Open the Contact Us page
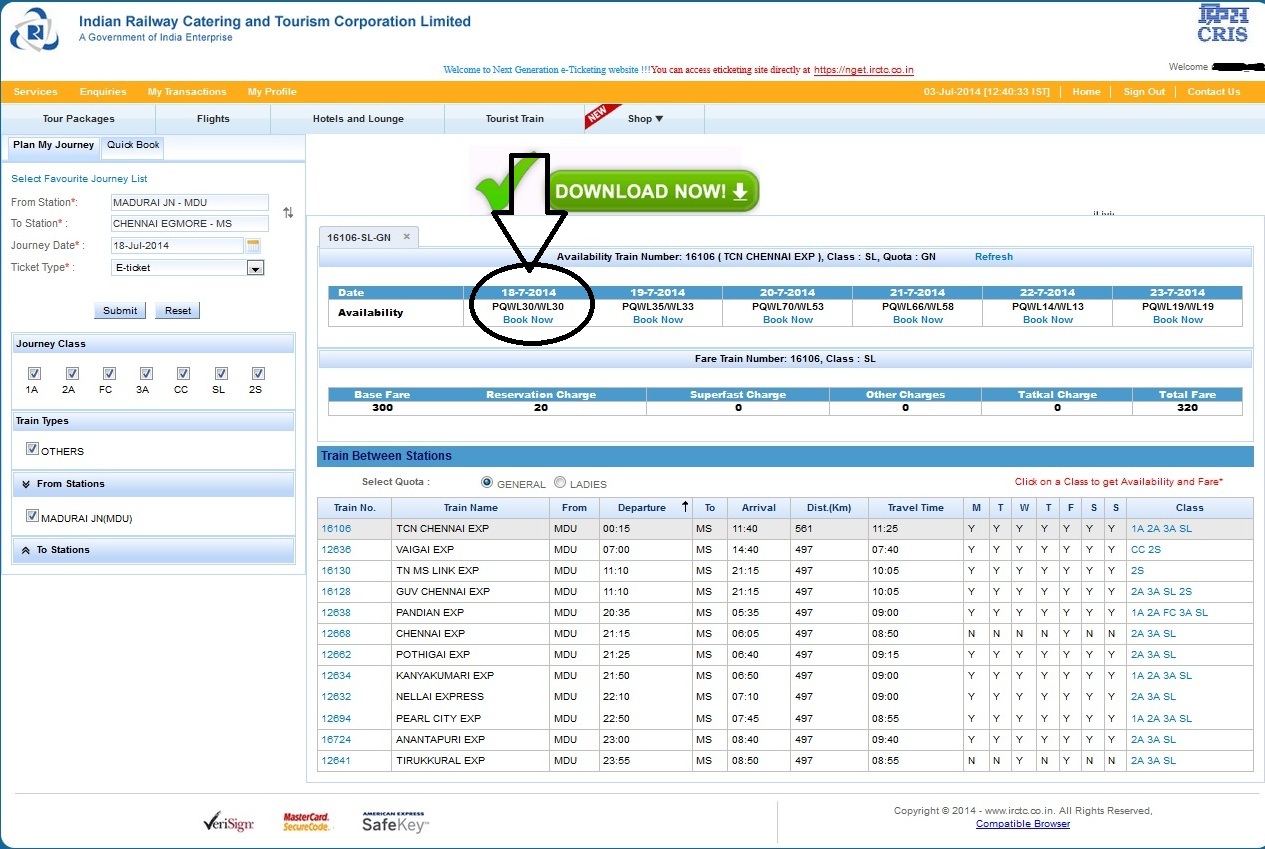 point(1214,92)
